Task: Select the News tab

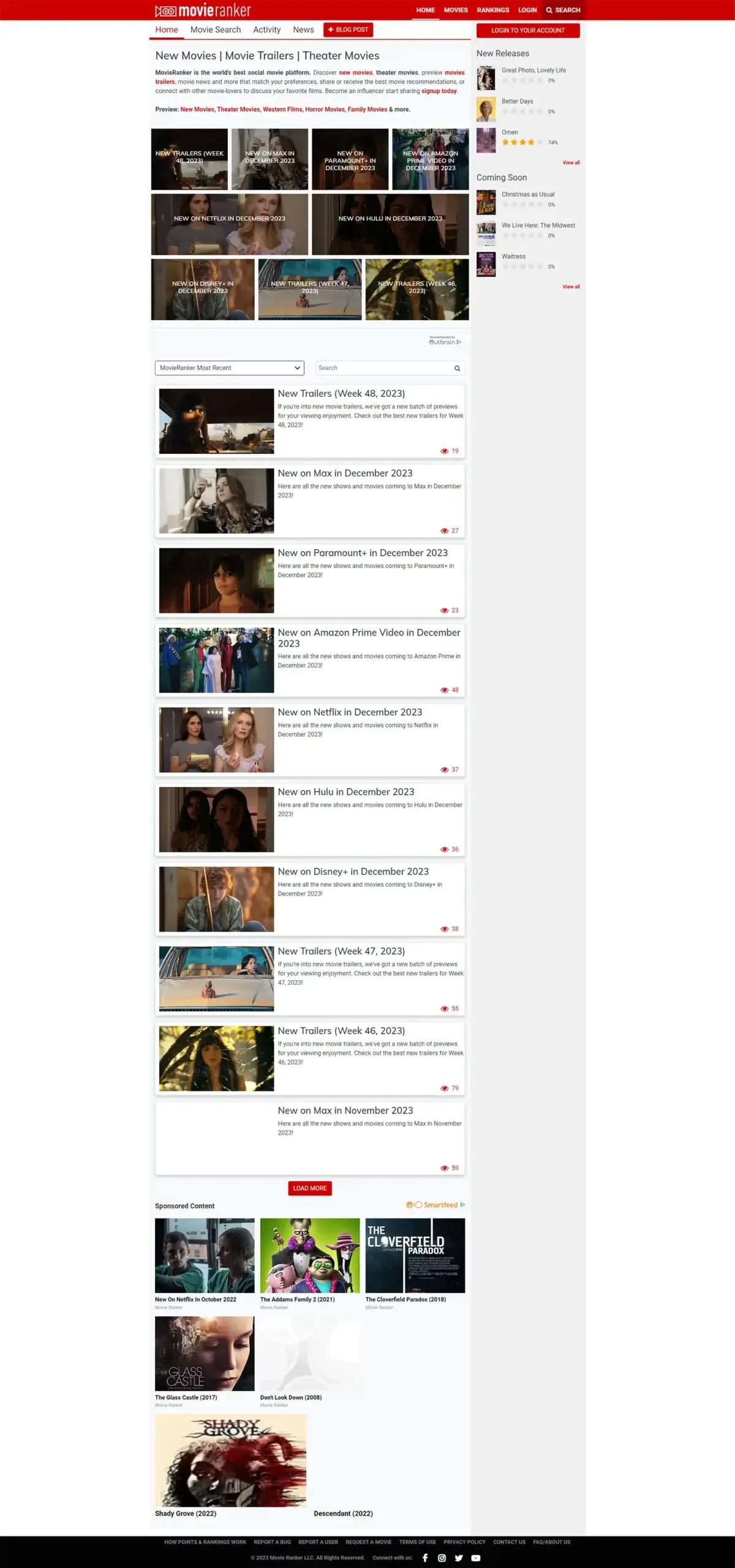Action: tap(303, 29)
